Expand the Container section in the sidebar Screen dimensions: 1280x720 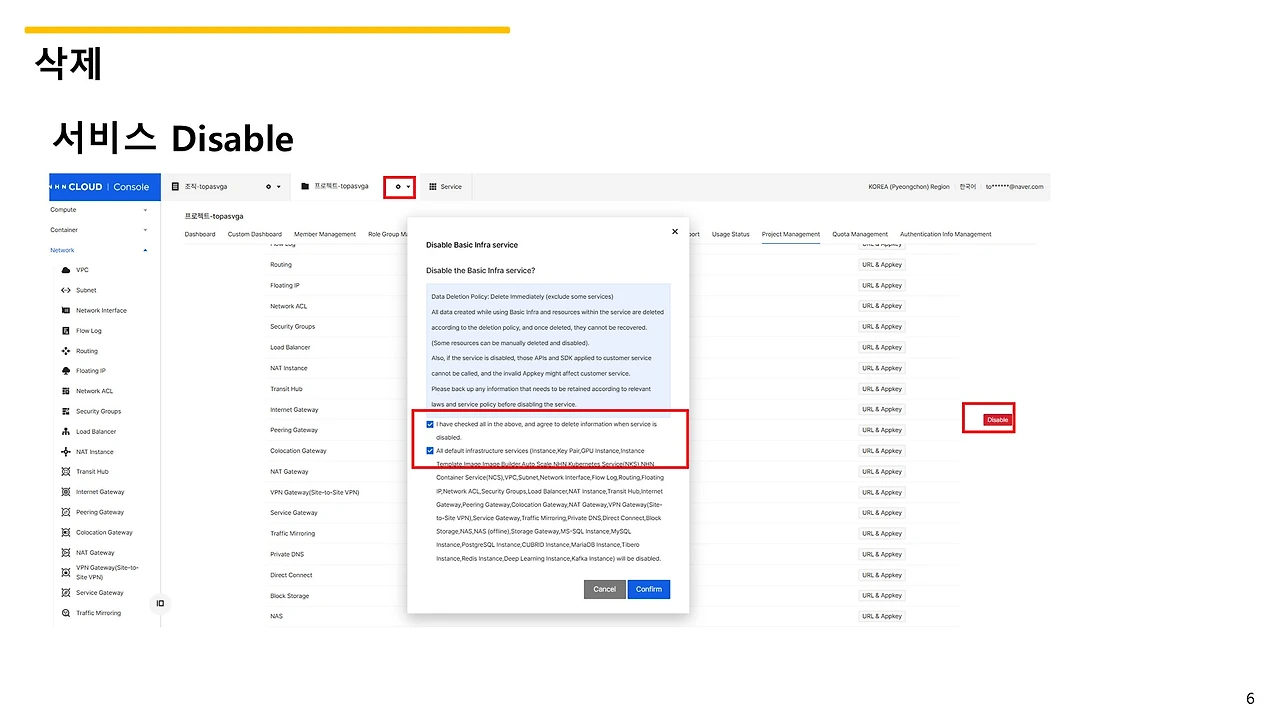click(x=99, y=230)
